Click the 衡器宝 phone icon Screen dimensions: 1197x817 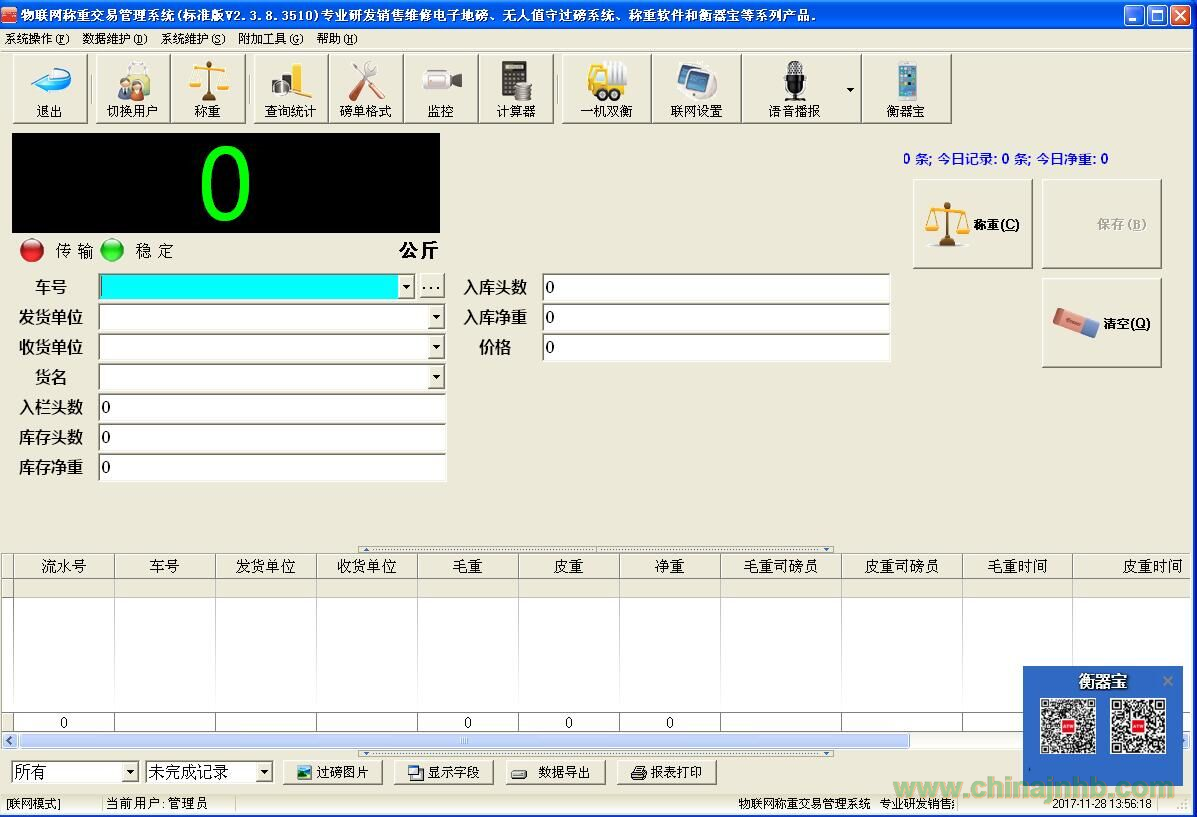point(906,89)
